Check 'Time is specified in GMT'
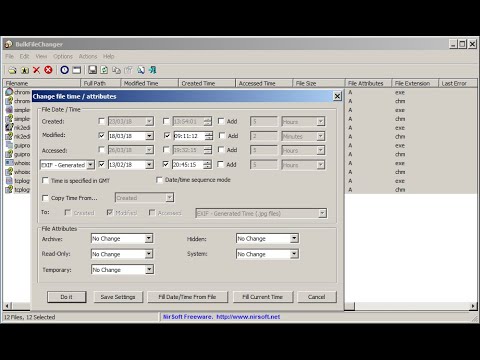The height and width of the screenshot is (360, 480). [x=45, y=181]
